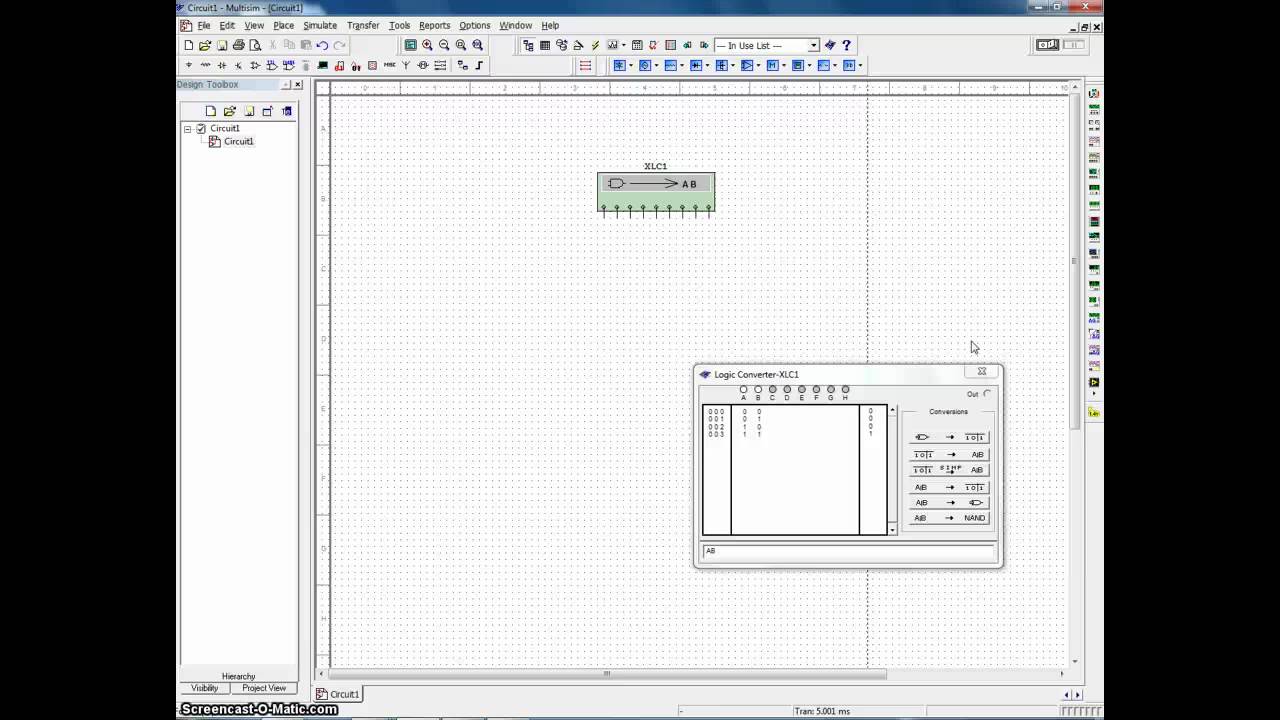The width and height of the screenshot is (1280, 720).
Task: Toggle input B in Logic Converter
Action: (x=758, y=390)
